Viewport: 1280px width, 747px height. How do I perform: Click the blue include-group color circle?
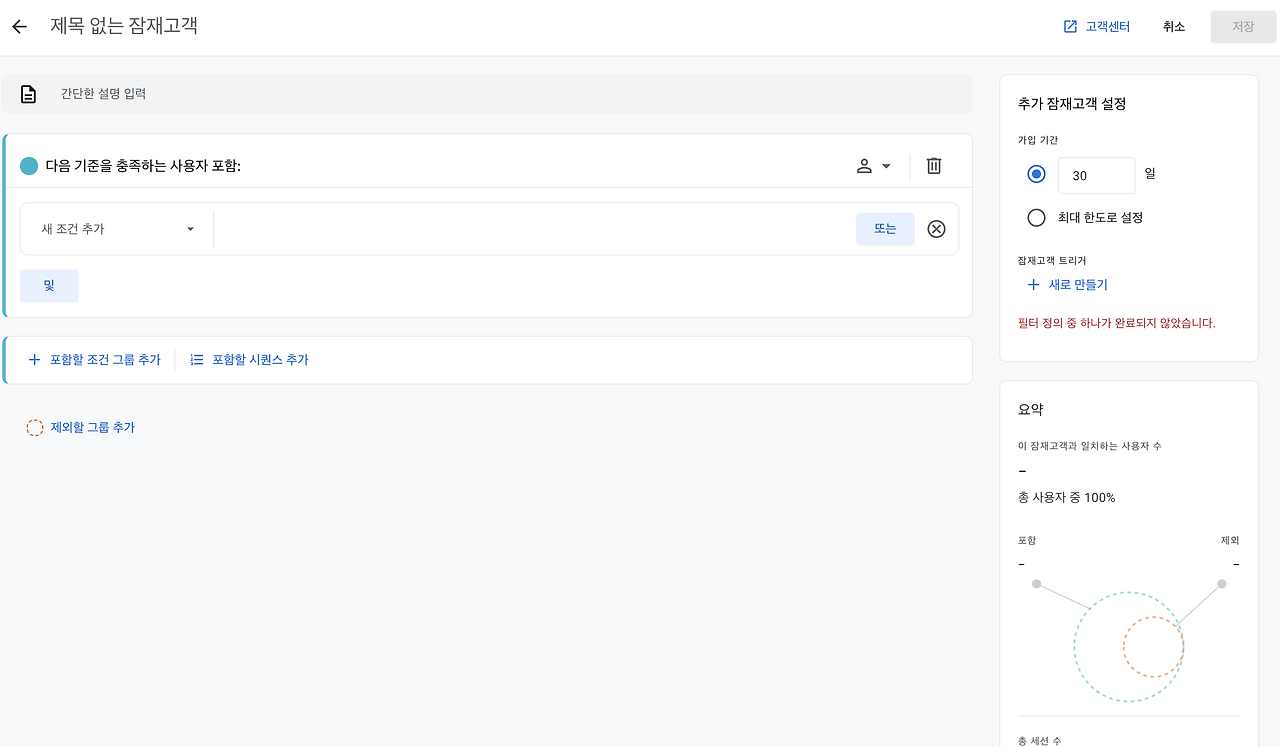coord(29,166)
